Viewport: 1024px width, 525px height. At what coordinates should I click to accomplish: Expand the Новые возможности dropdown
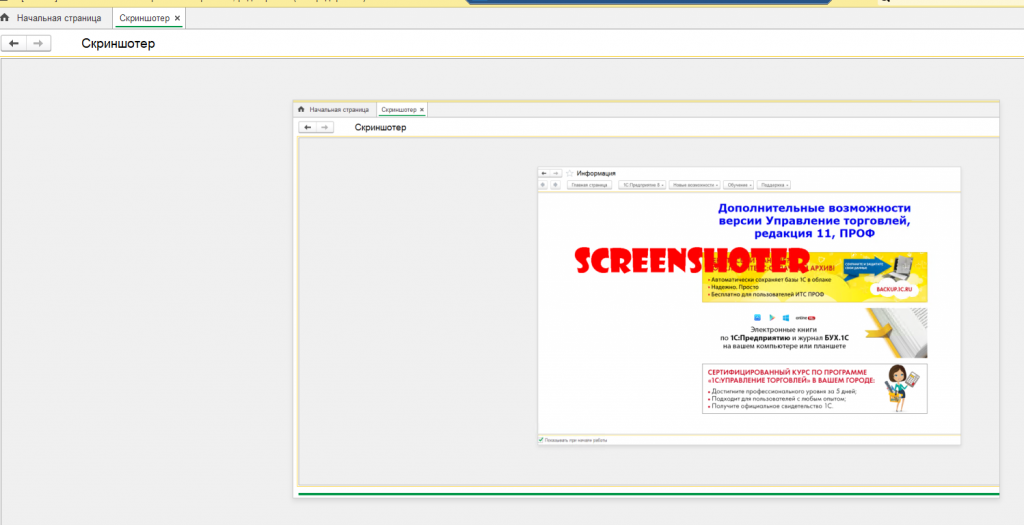[695, 185]
